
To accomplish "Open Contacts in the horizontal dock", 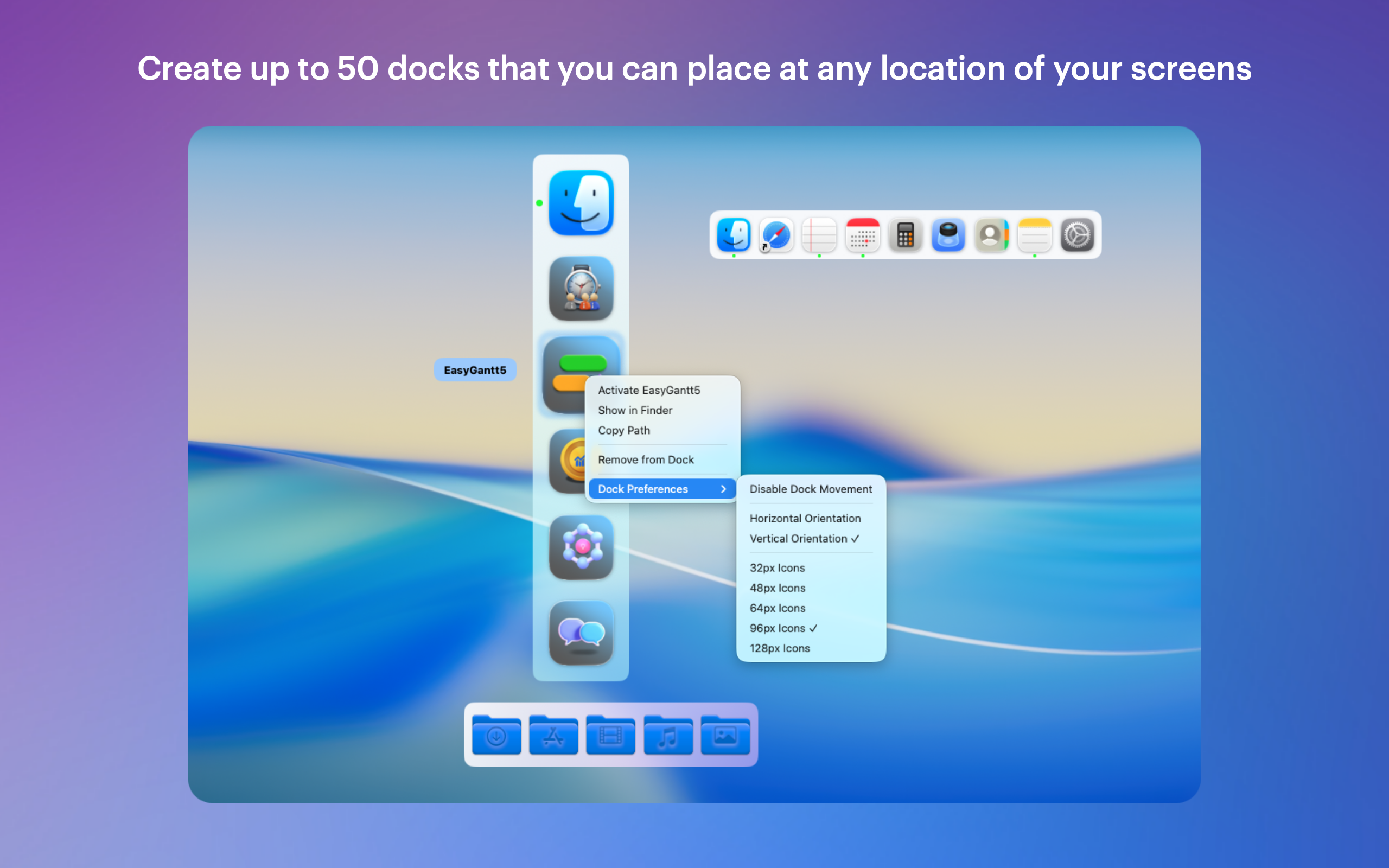I will pos(991,235).
